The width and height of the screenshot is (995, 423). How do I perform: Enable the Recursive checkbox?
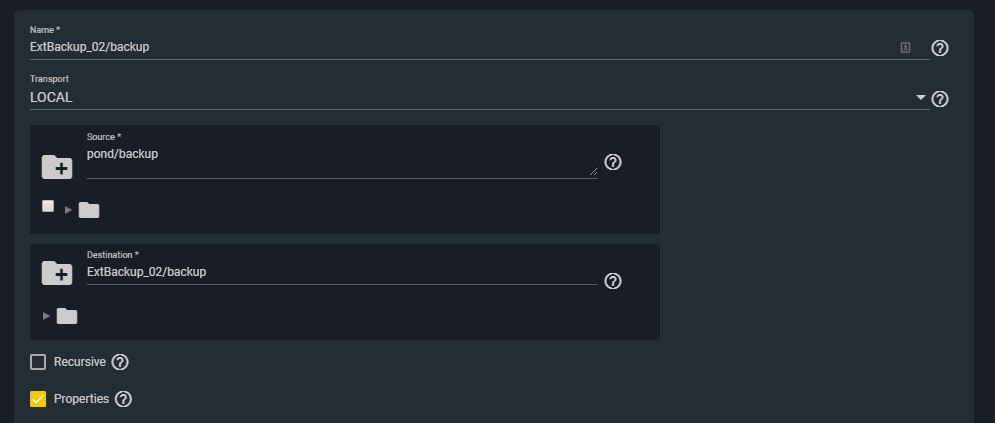tap(38, 362)
